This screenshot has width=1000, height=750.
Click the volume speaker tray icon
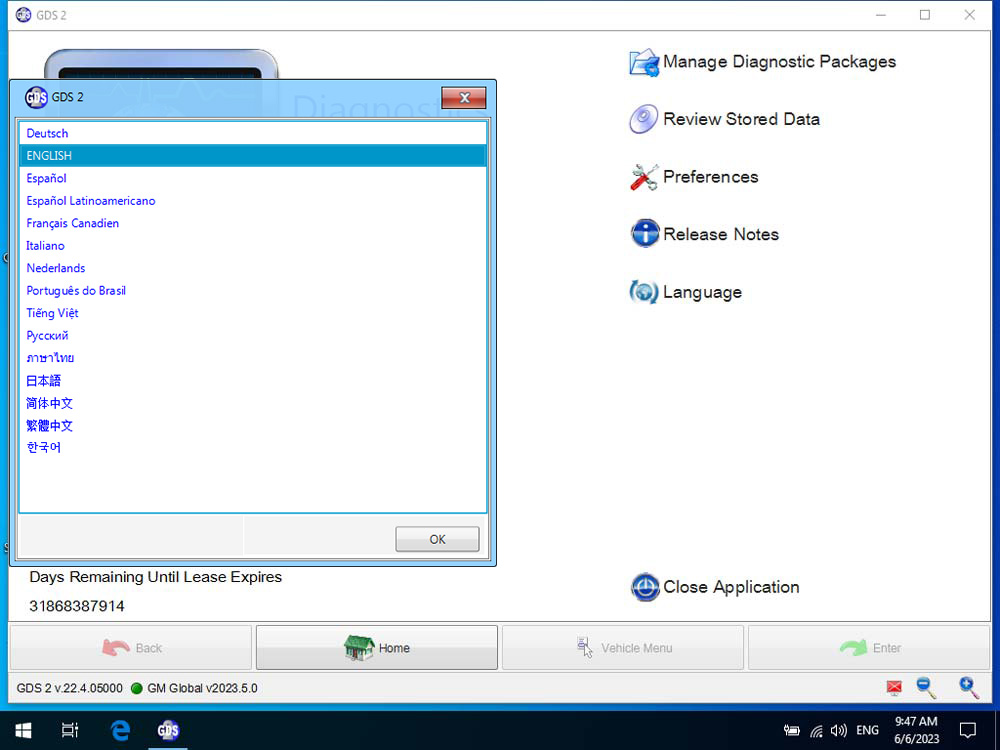tap(839, 731)
